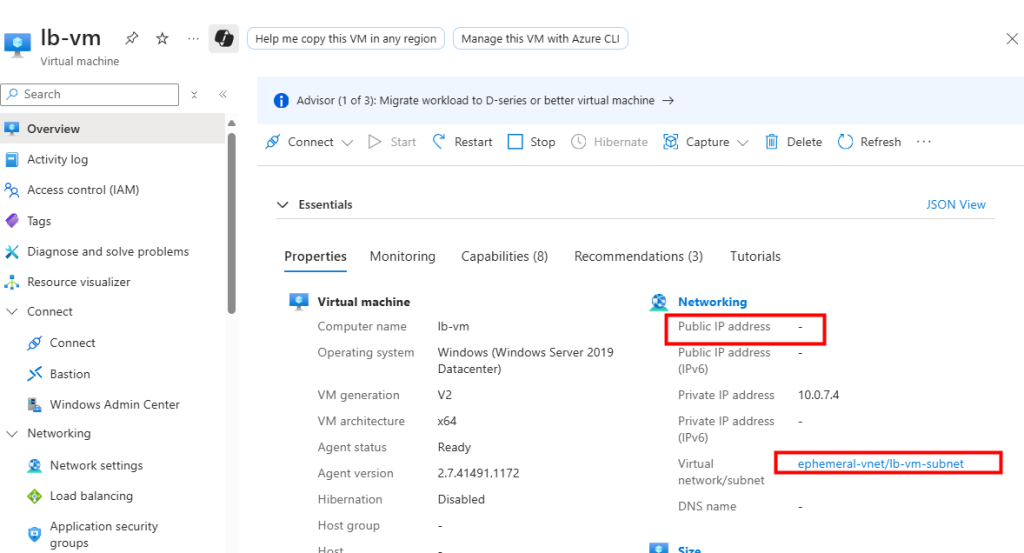This screenshot has width=1024, height=553.
Task: Click the Agent status value Ready
Action: (454, 447)
